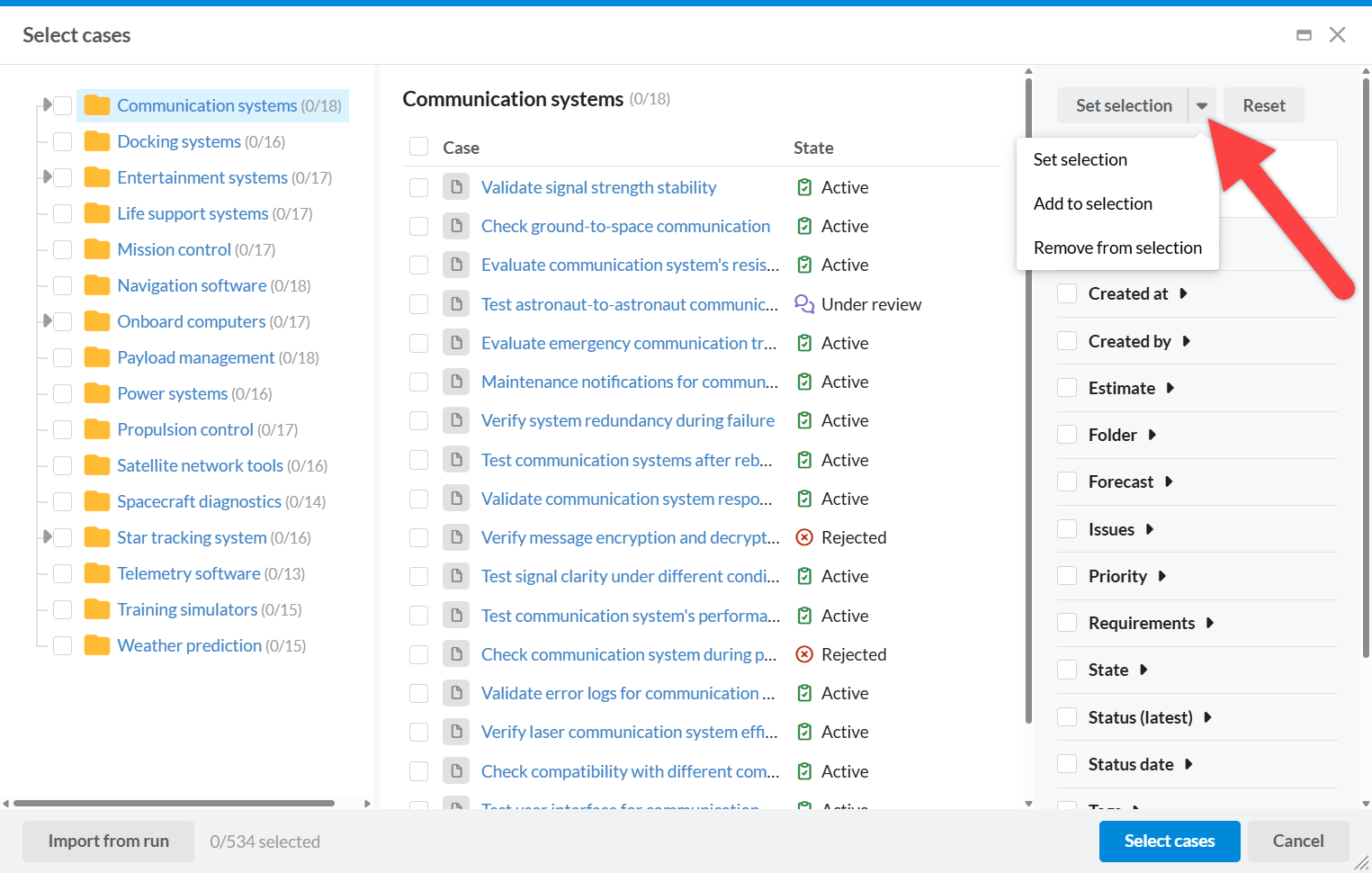Enable the Priority filter checkbox
The image size is (1372, 873).
coord(1067,576)
